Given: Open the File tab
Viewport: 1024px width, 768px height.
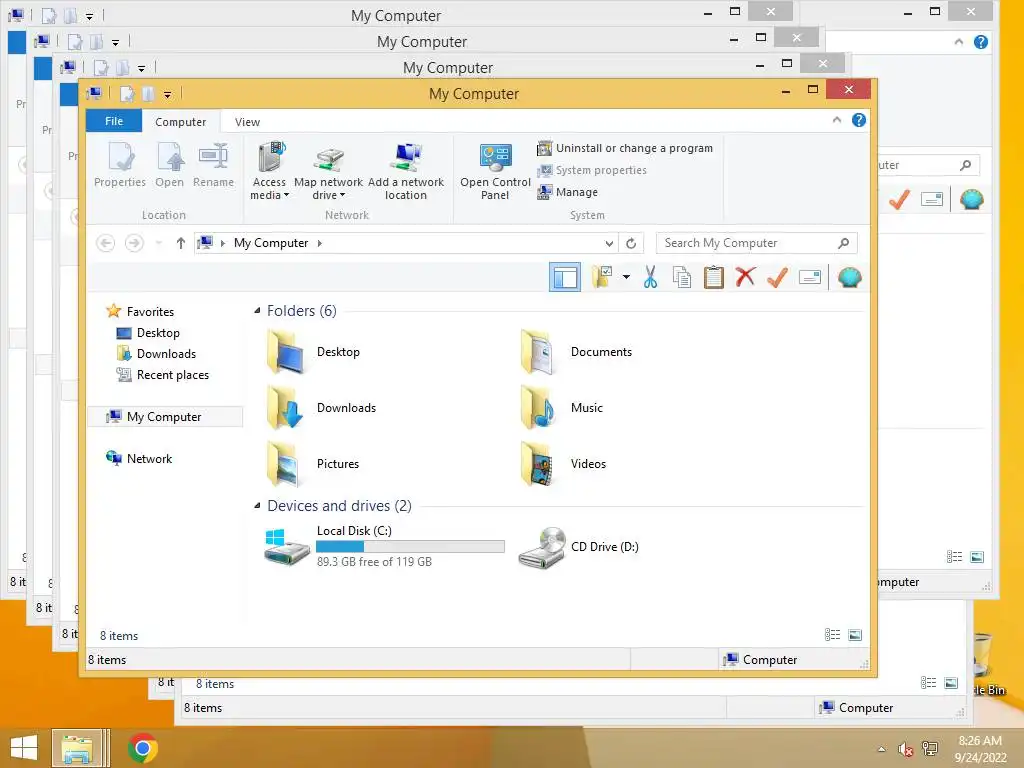Looking at the screenshot, I should click(x=114, y=121).
